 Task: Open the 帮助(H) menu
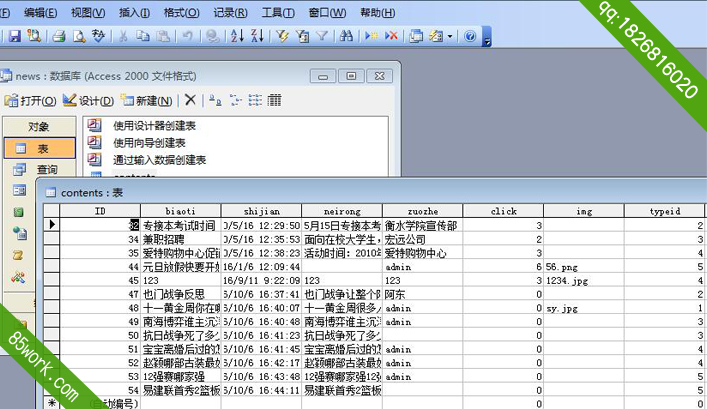coord(378,13)
